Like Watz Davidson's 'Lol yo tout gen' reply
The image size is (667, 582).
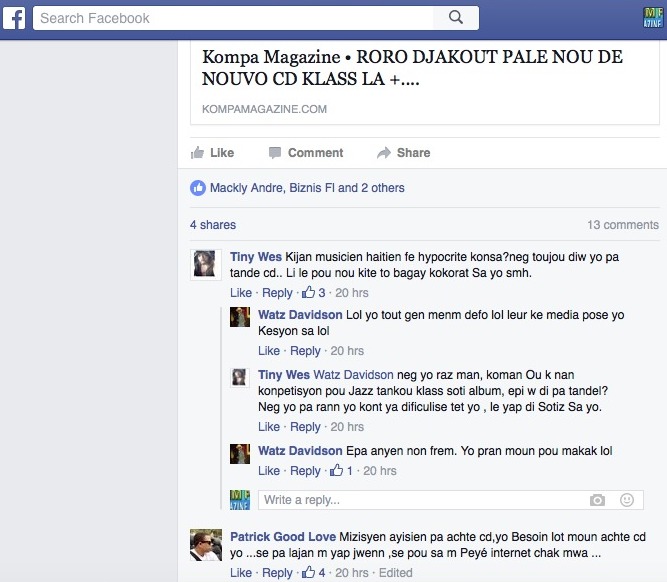click(x=269, y=351)
